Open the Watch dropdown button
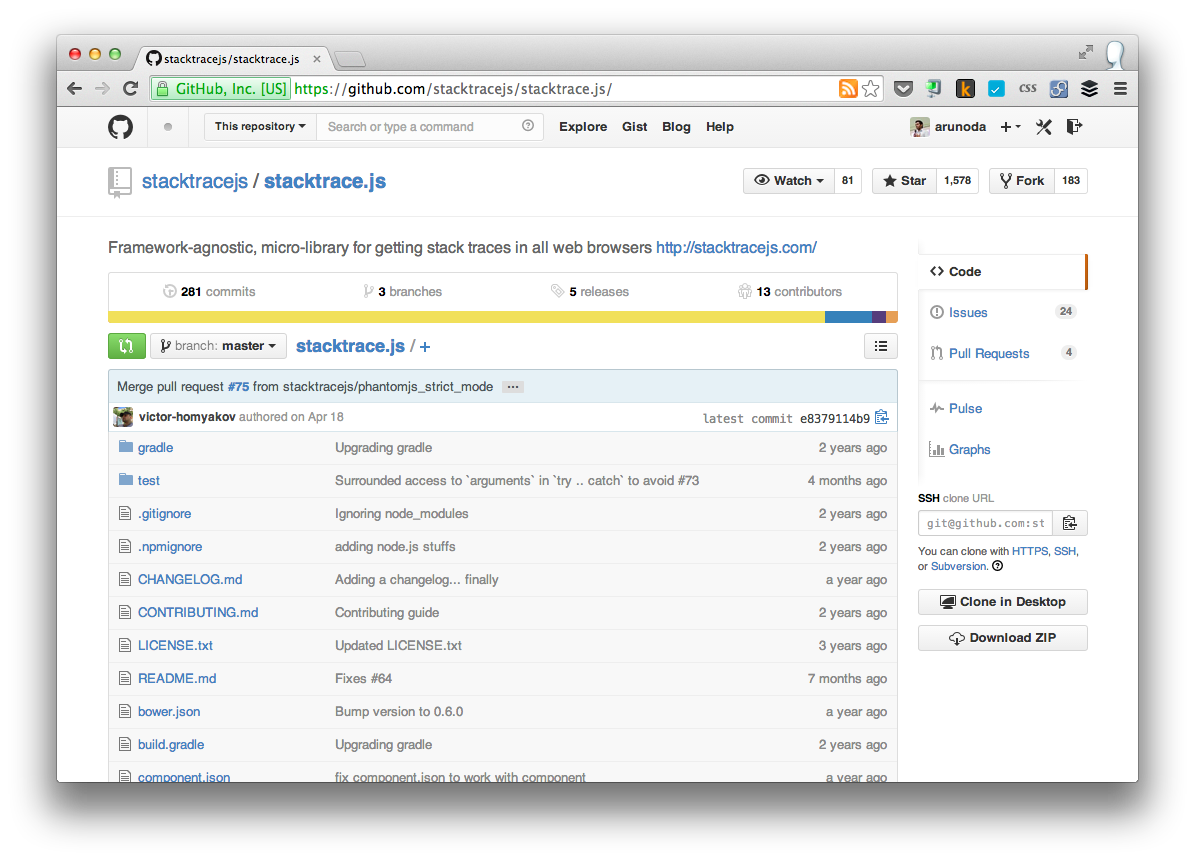Image resolution: width=1195 pixels, height=861 pixels. tap(789, 181)
